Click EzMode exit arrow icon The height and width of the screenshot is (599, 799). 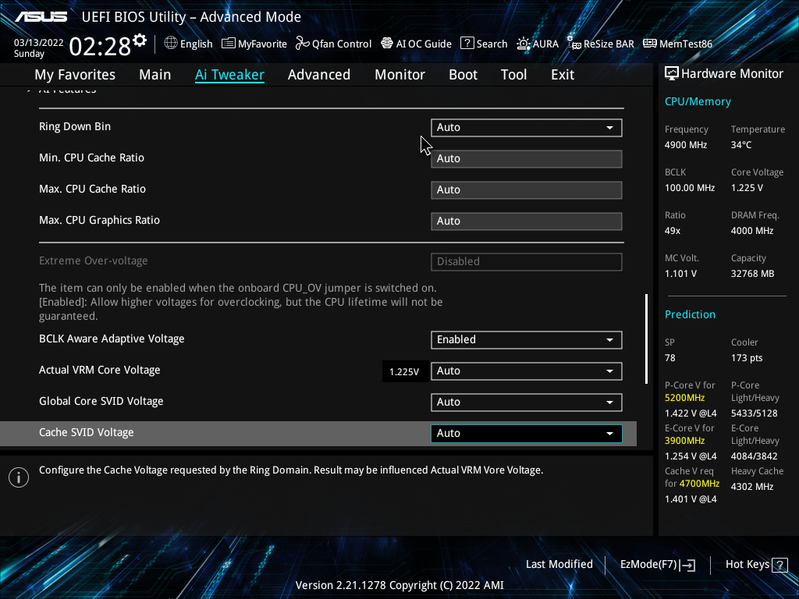pyautogui.click(x=687, y=564)
